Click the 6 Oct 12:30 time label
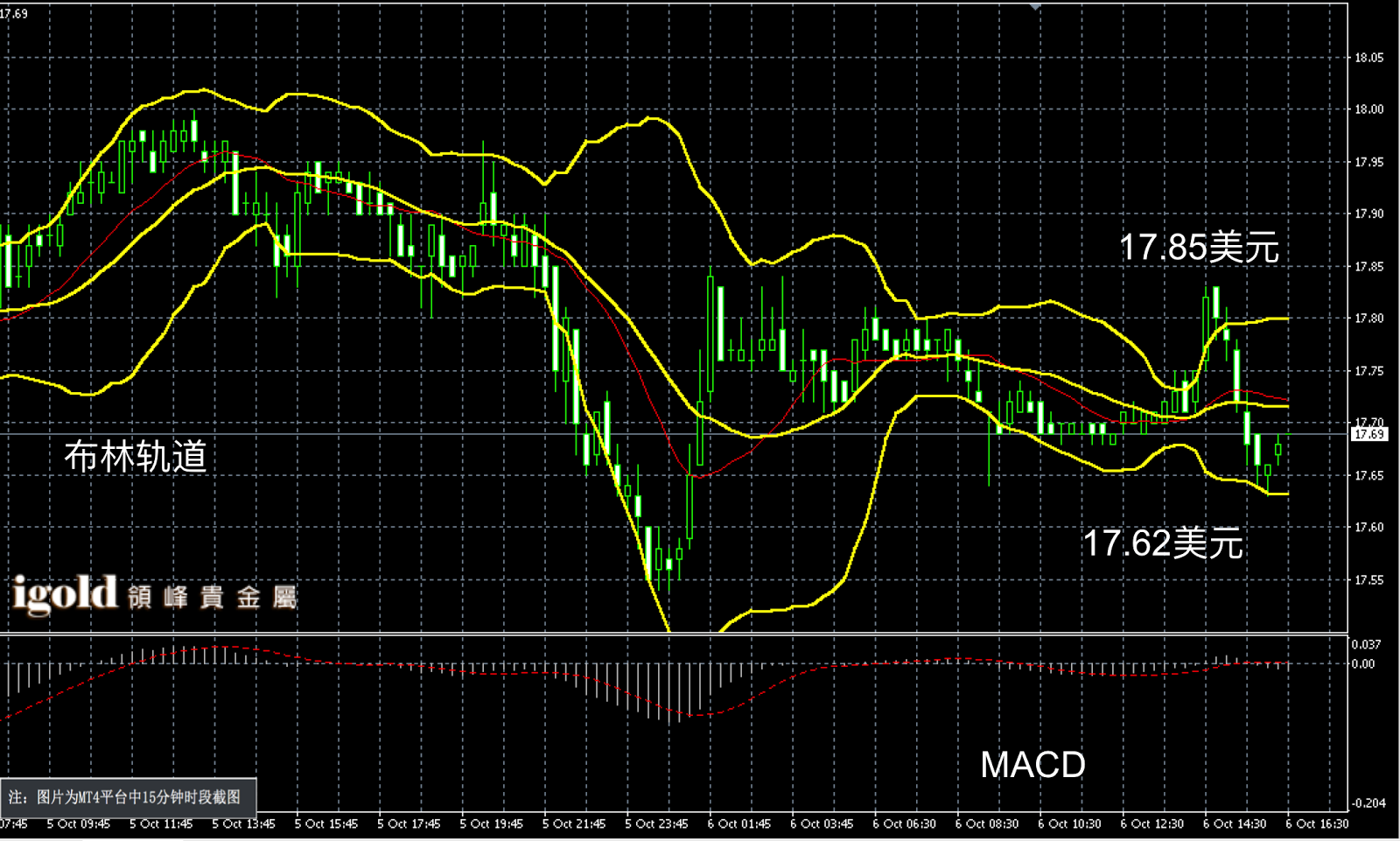 [x=1151, y=824]
